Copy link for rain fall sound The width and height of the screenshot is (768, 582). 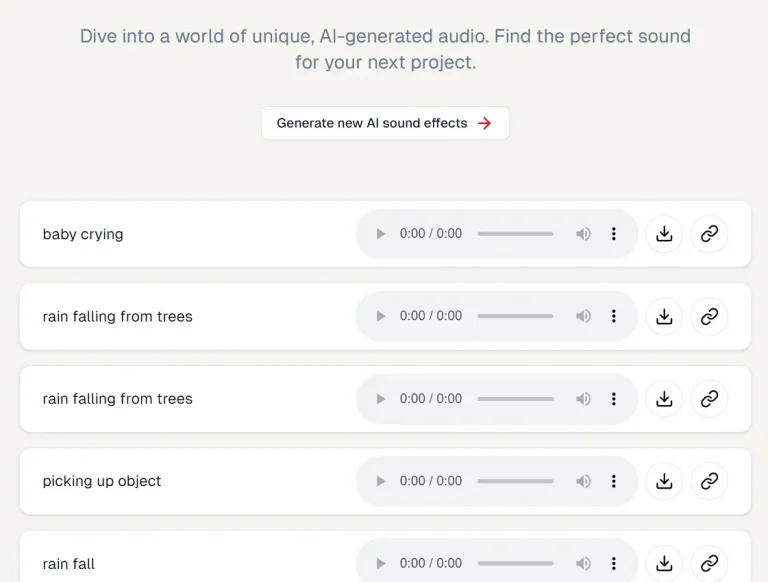(x=709, y=563)
